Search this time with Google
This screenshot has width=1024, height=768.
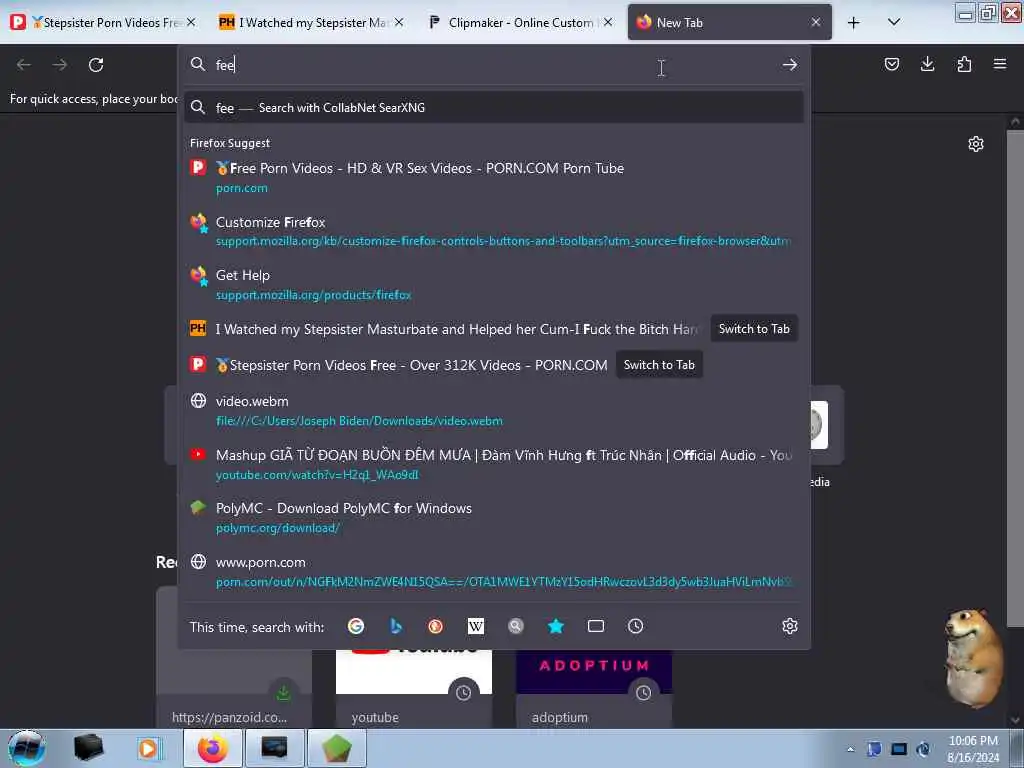click(x=356, y=626)
